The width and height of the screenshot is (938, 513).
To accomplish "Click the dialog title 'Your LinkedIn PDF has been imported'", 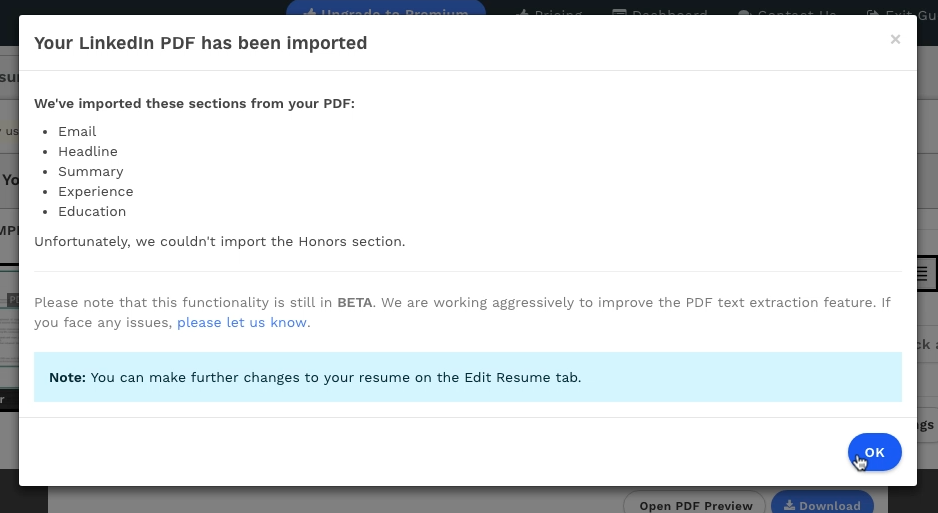I will [x=200, y=43].
